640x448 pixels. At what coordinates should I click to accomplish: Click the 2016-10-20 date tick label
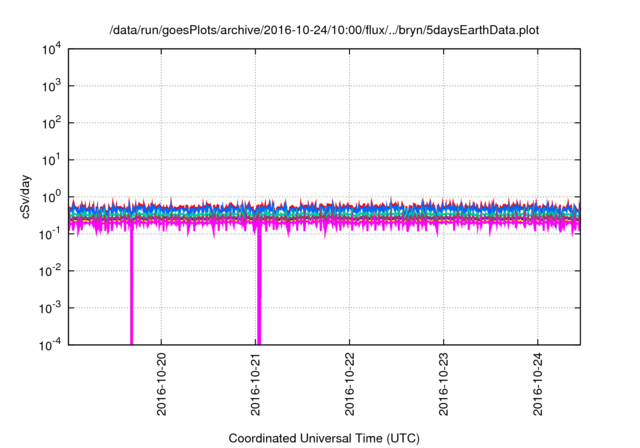162,384
